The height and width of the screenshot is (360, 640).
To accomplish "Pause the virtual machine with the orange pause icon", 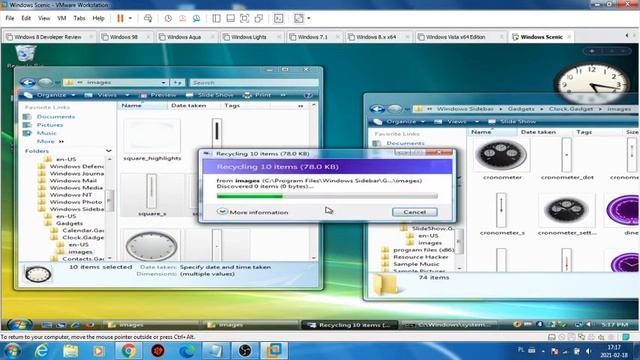I will [x=120, y=18].
